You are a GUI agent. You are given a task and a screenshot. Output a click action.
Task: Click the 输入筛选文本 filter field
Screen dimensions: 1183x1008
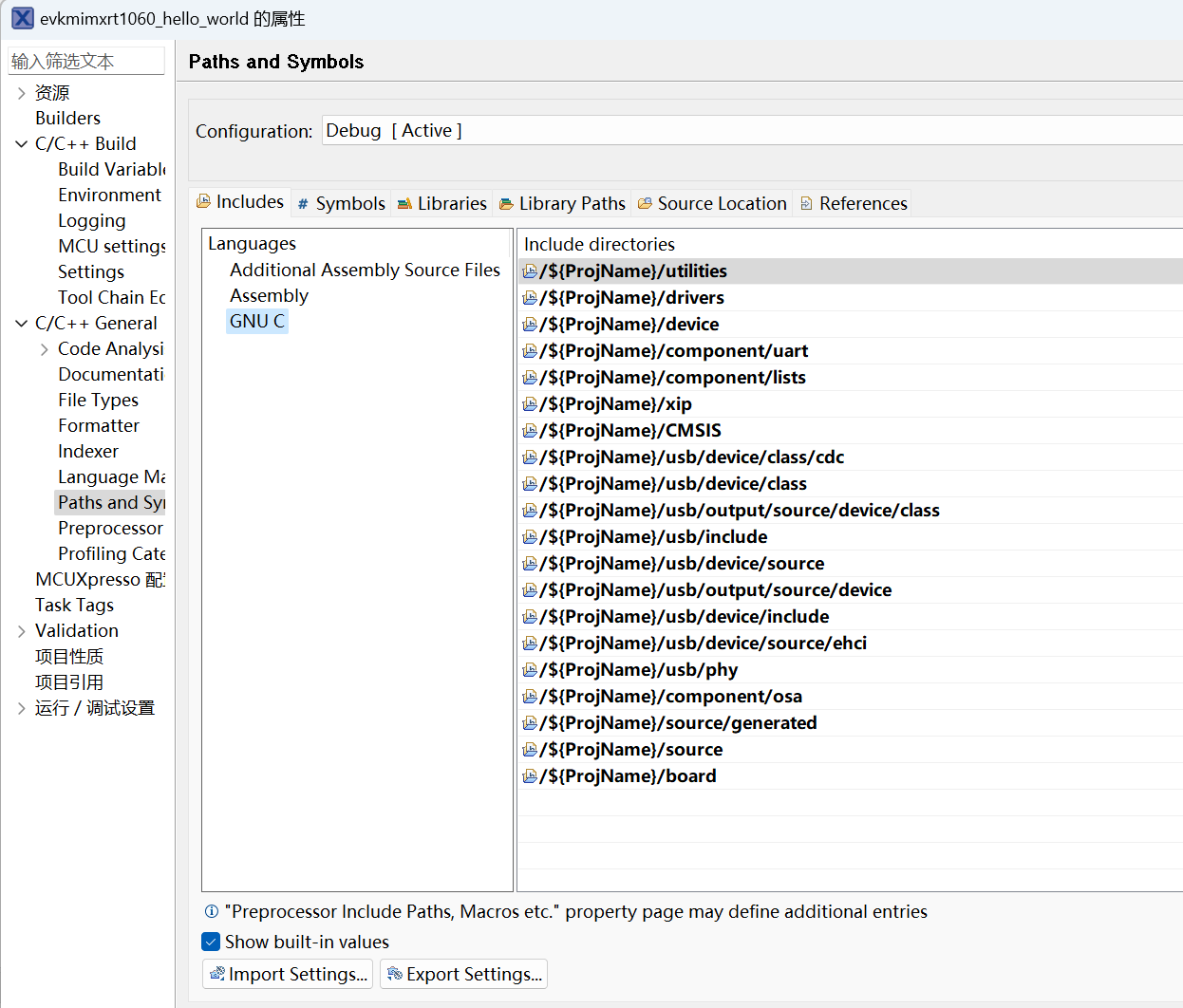tap(86, 60)
